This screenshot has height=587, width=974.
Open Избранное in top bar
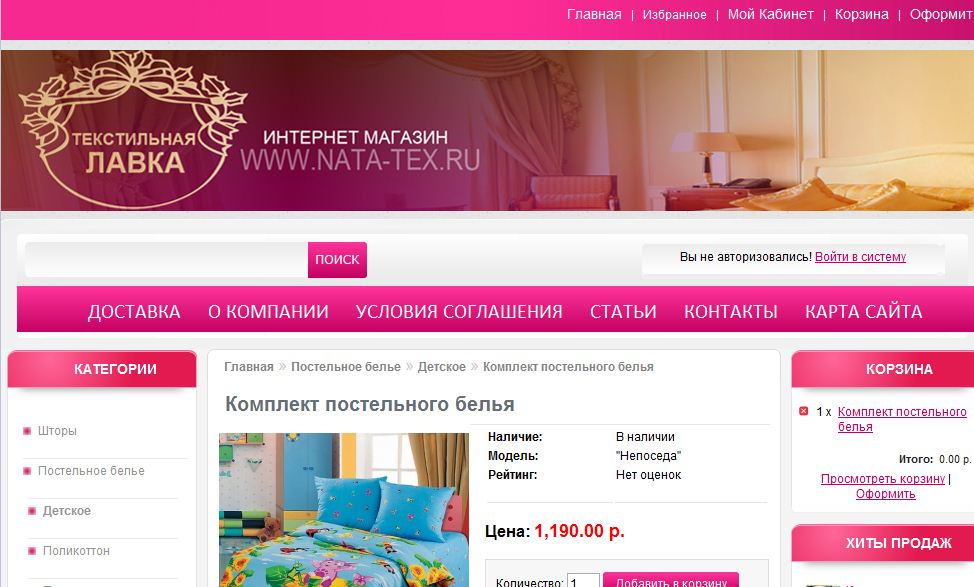pyautogui.click(x=675, y=15)
